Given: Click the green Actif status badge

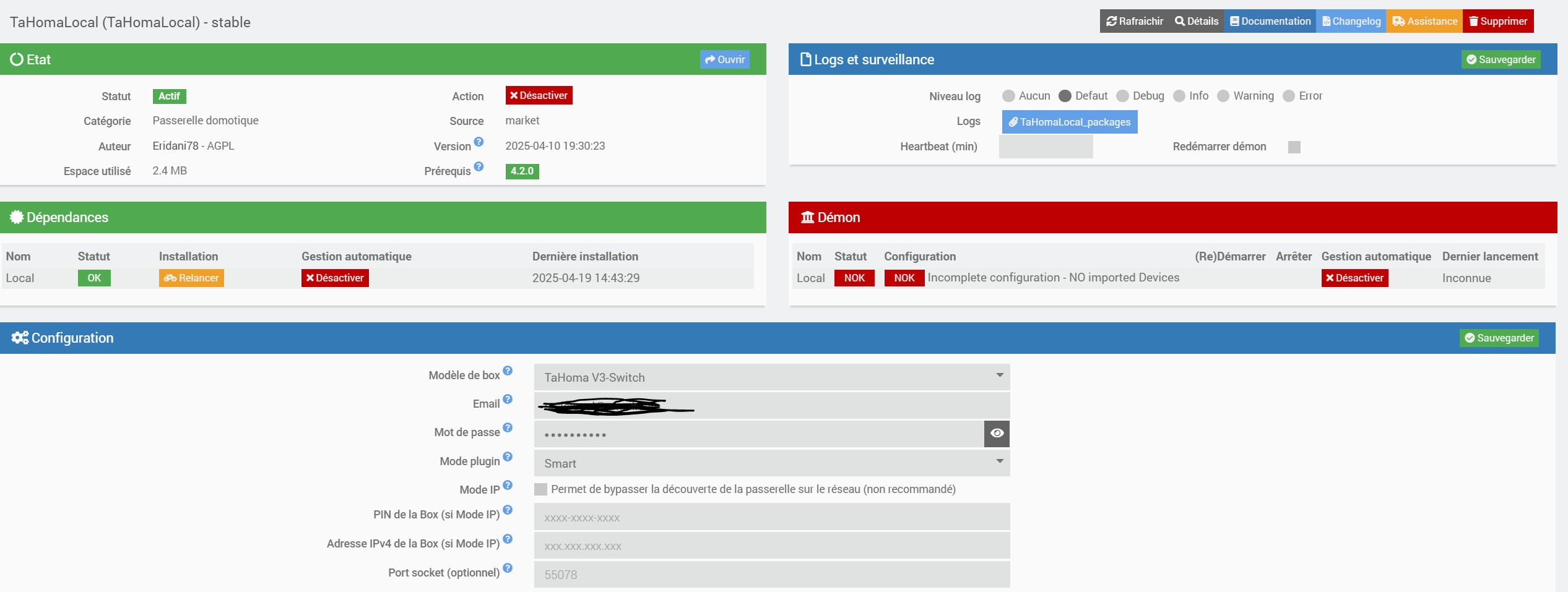Looking at the screenshot, I should (169, 96).
